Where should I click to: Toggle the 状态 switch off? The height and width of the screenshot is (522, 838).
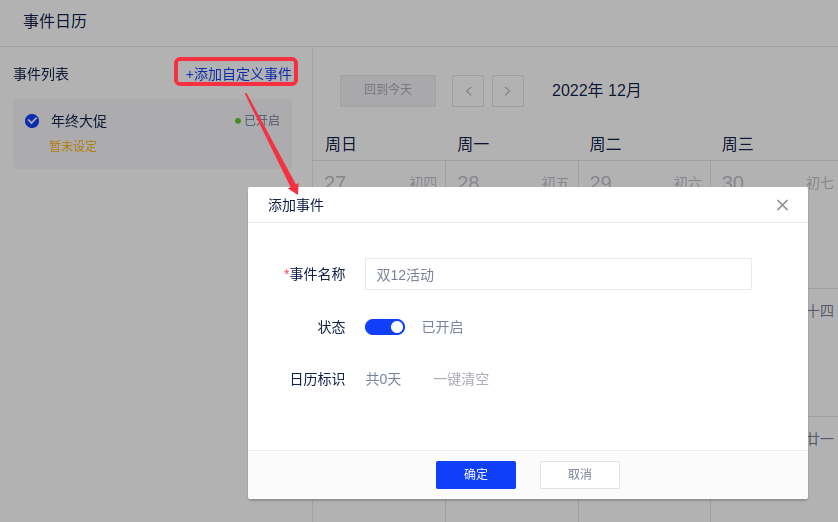(385, 327)
